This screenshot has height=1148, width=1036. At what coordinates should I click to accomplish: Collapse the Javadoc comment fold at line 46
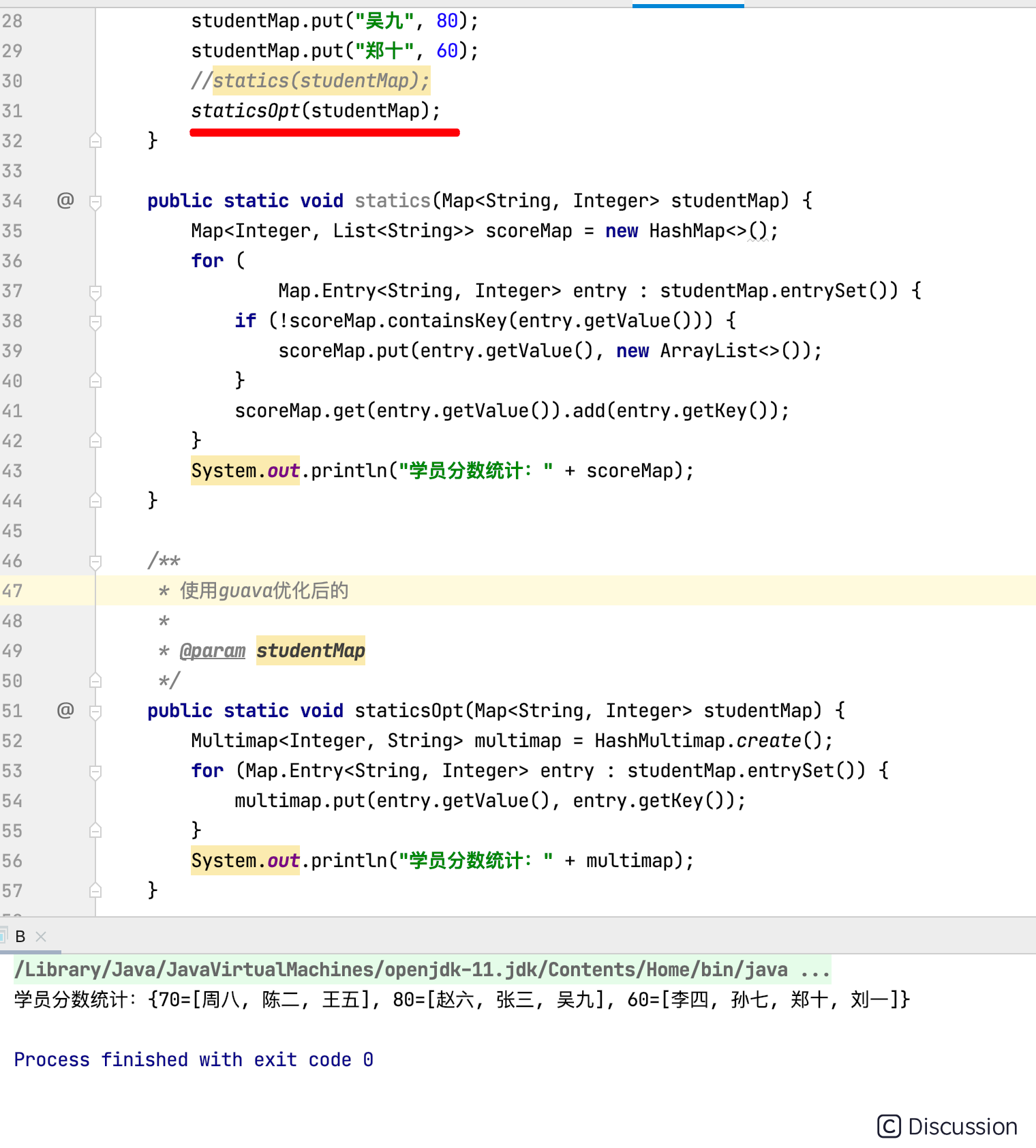95,561
